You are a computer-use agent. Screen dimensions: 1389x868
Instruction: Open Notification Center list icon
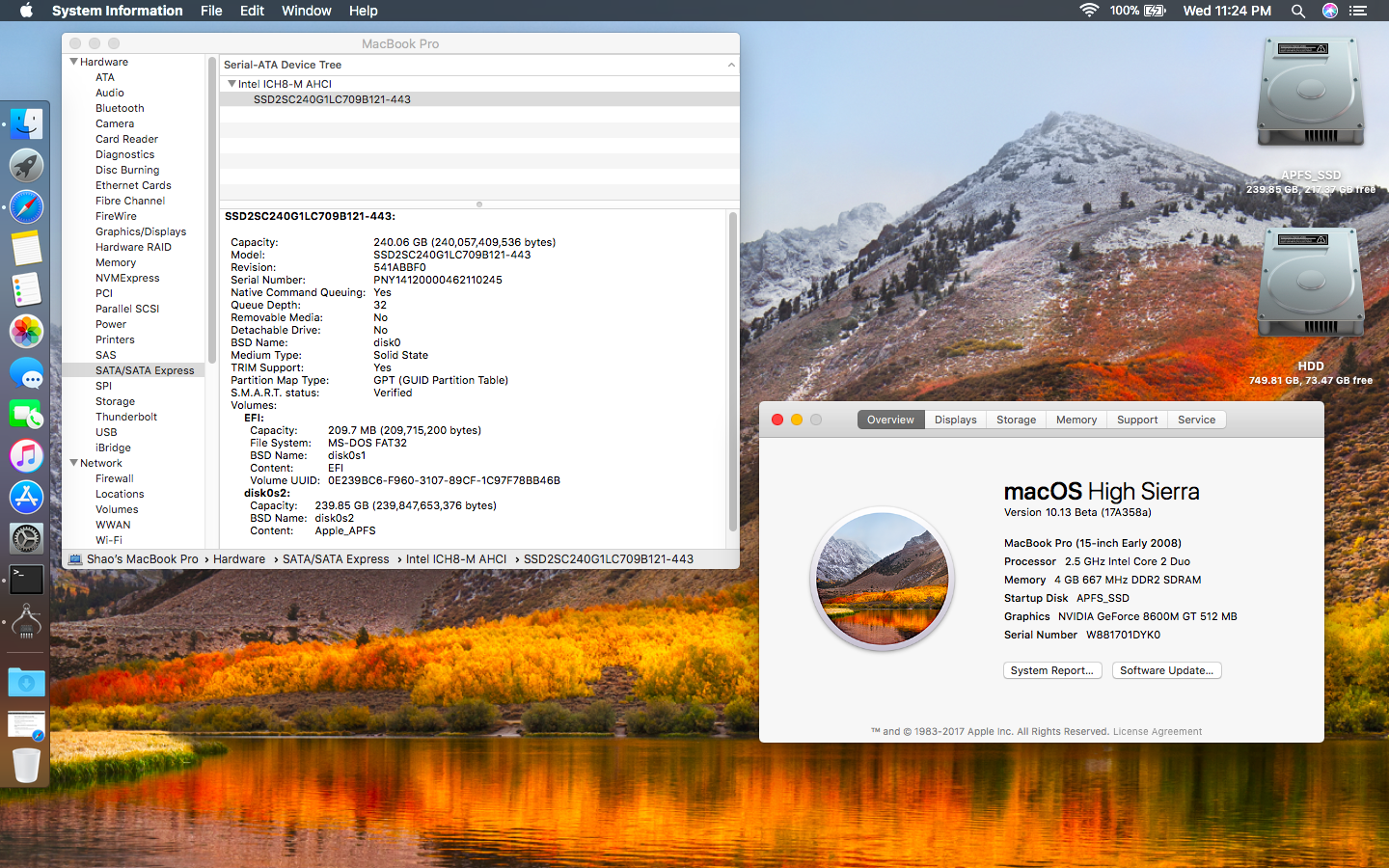click(1358, 11)
